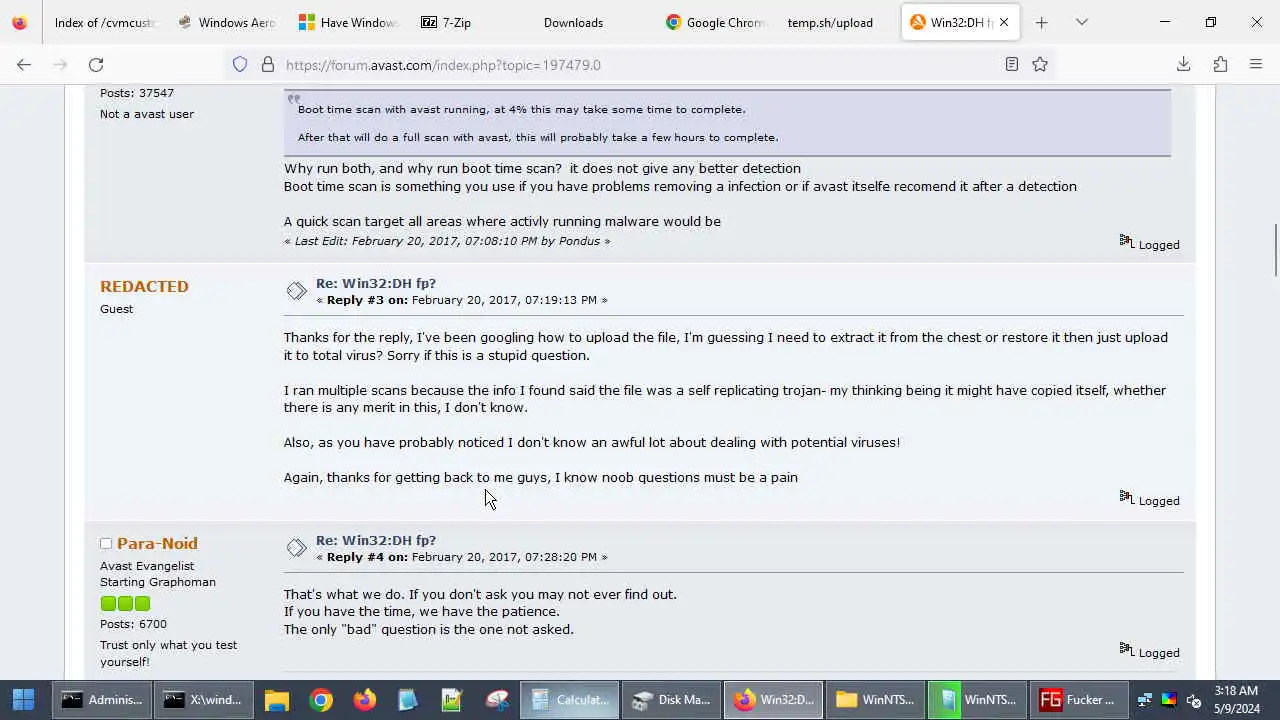Open Calculator from the Windows taskbar
The image size is (1280, 720).
[570, 700]
